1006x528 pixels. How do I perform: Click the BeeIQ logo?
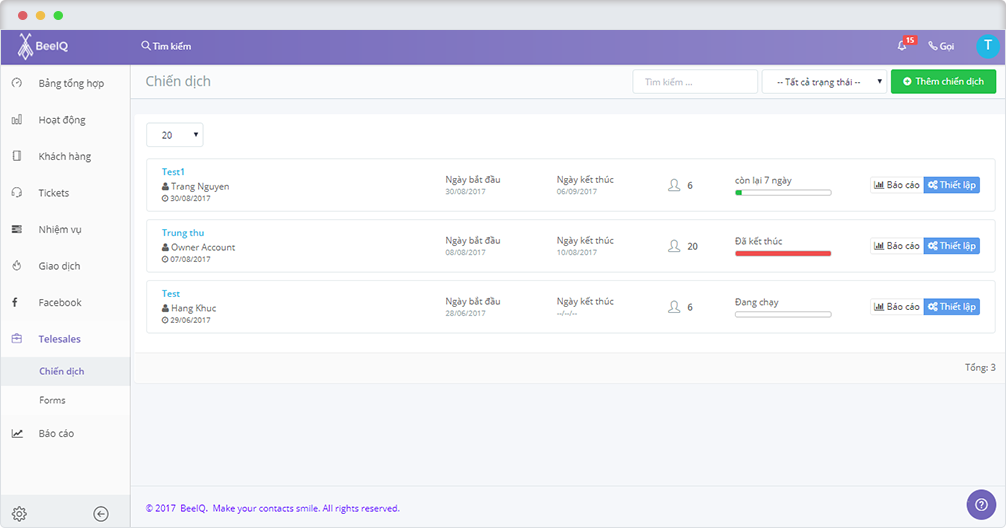click(43, 46)
